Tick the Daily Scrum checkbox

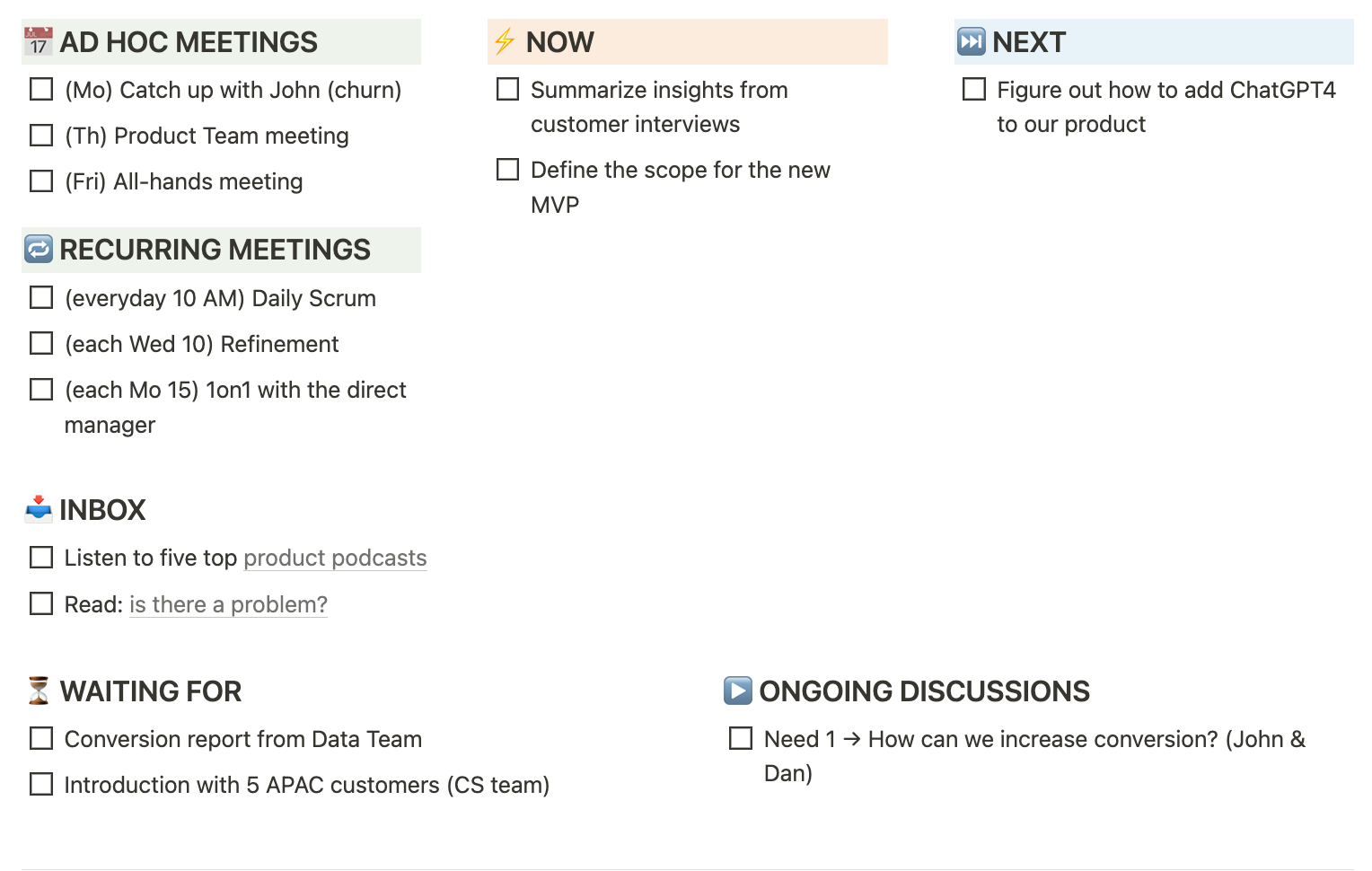pos(41,297)
